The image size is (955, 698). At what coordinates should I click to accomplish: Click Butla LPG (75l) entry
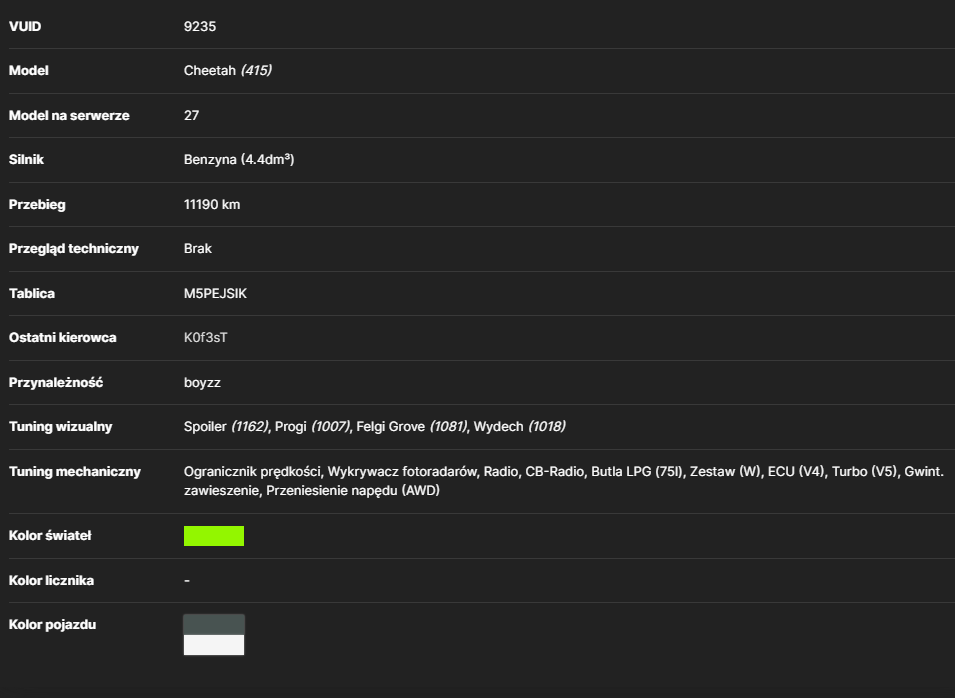[636, 471]
